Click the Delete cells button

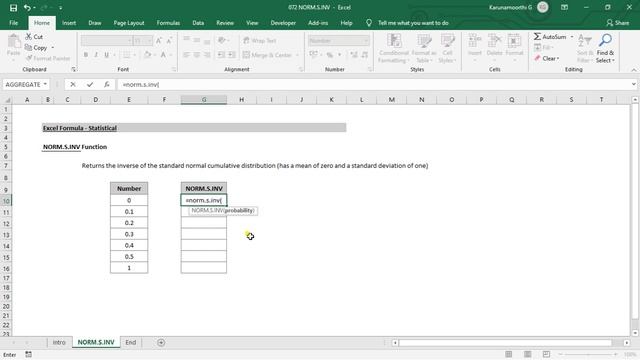[x=494, y=48]
